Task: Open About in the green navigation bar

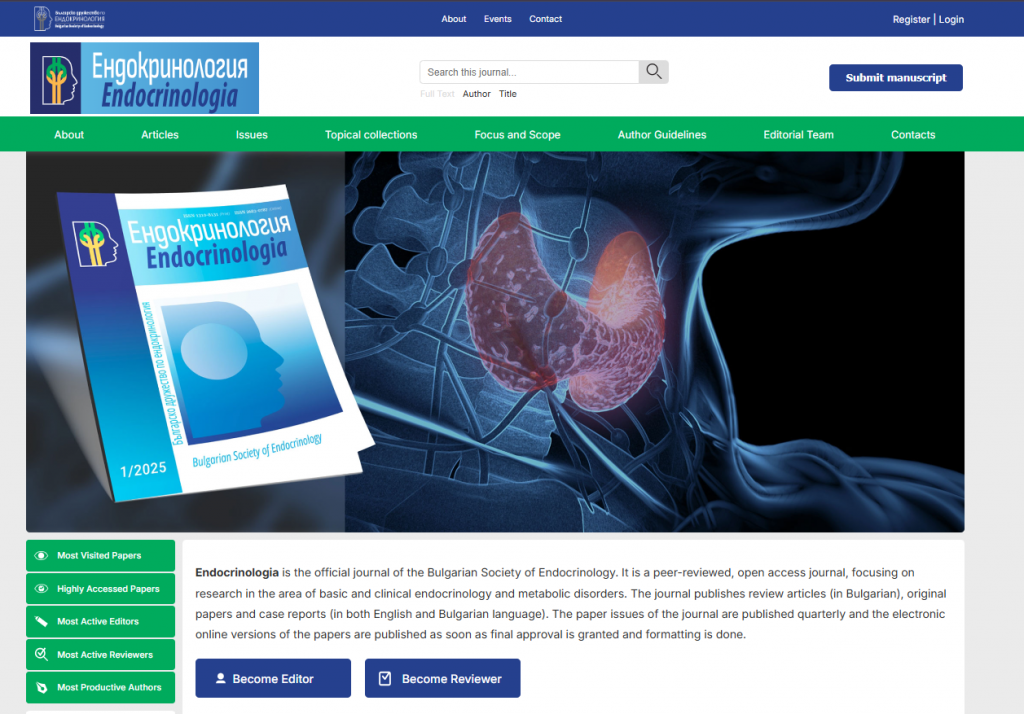Action: tap(69, 135)
